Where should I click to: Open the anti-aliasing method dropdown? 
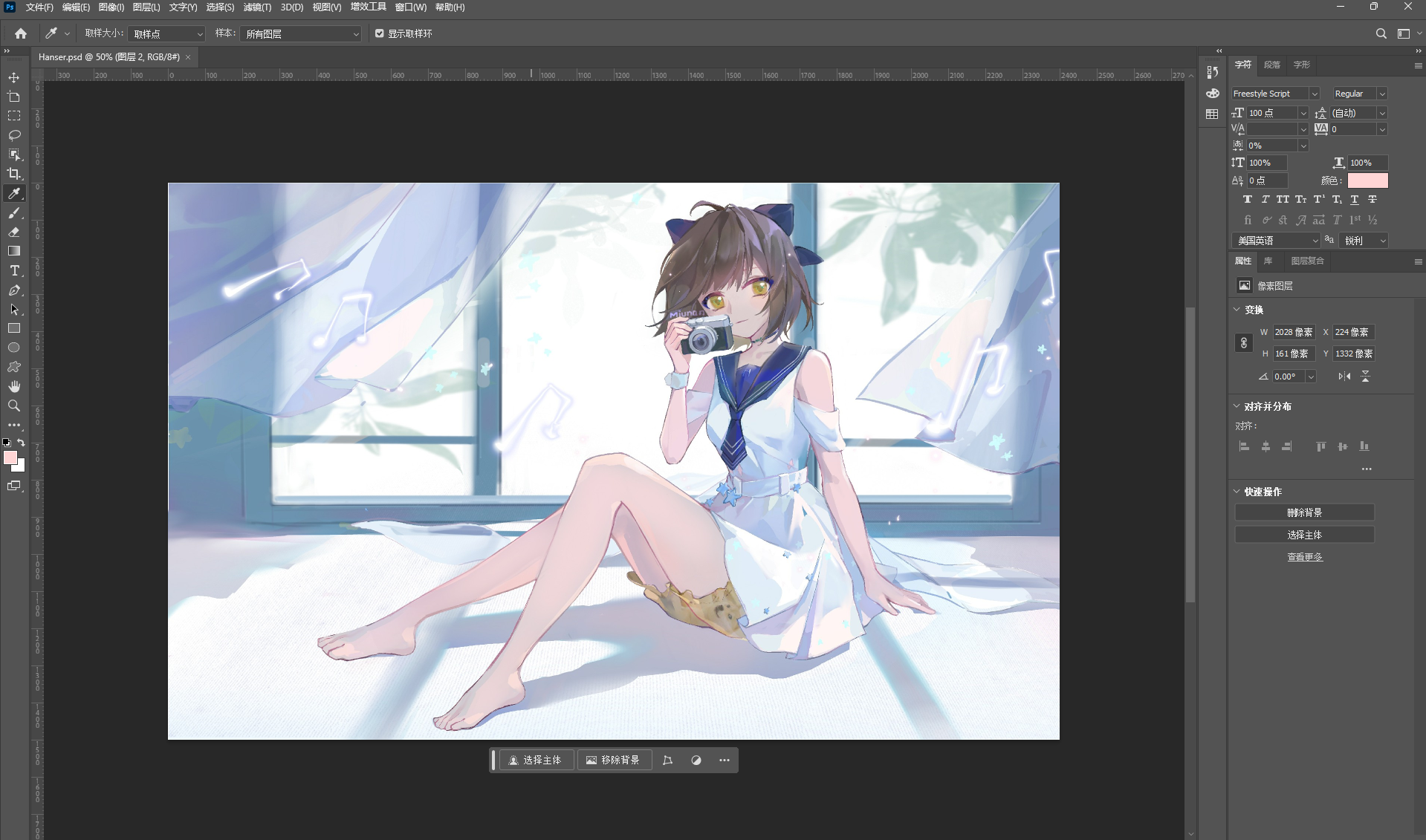(1364, 241)
